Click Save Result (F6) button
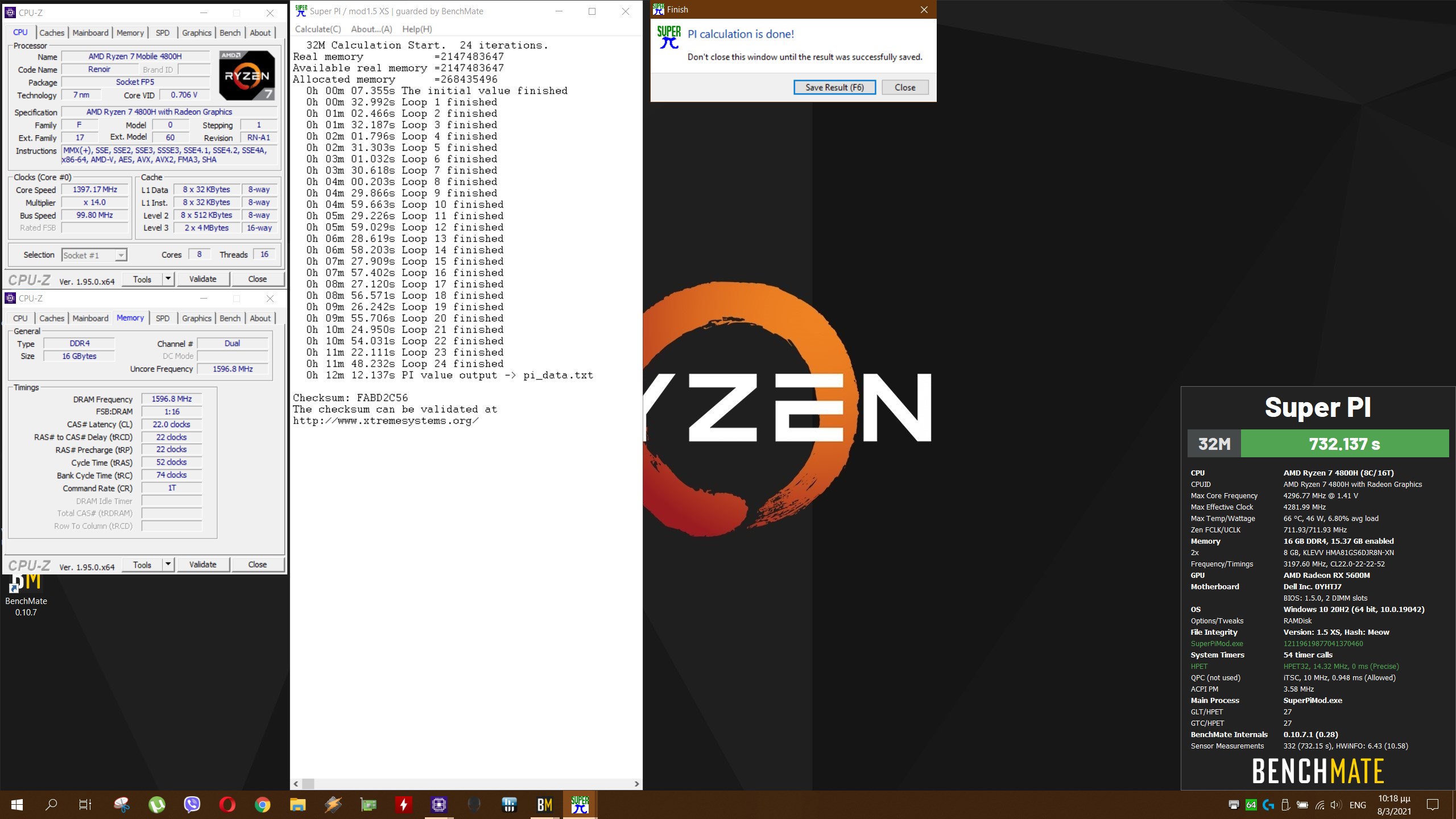The height and width of the screenshot is (819, 1456). (834, 87)
